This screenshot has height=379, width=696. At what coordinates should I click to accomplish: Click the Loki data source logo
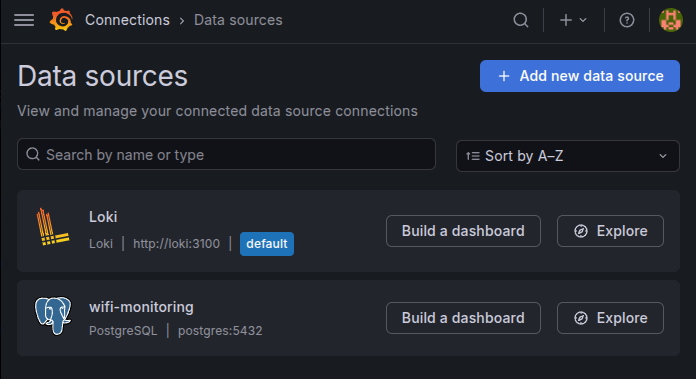pyautogui.click(x=52, y=227)
